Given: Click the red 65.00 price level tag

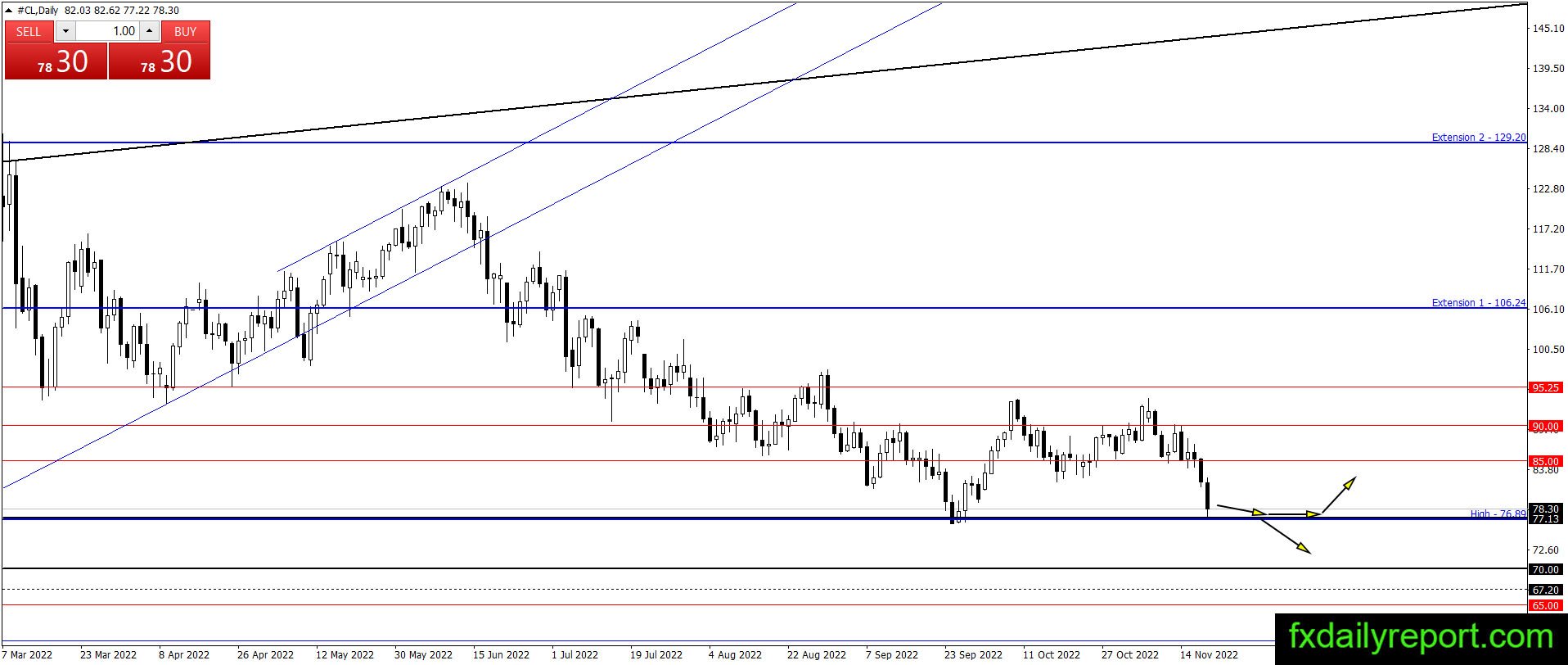Looking at the screenshot, I should [1545, 605].
